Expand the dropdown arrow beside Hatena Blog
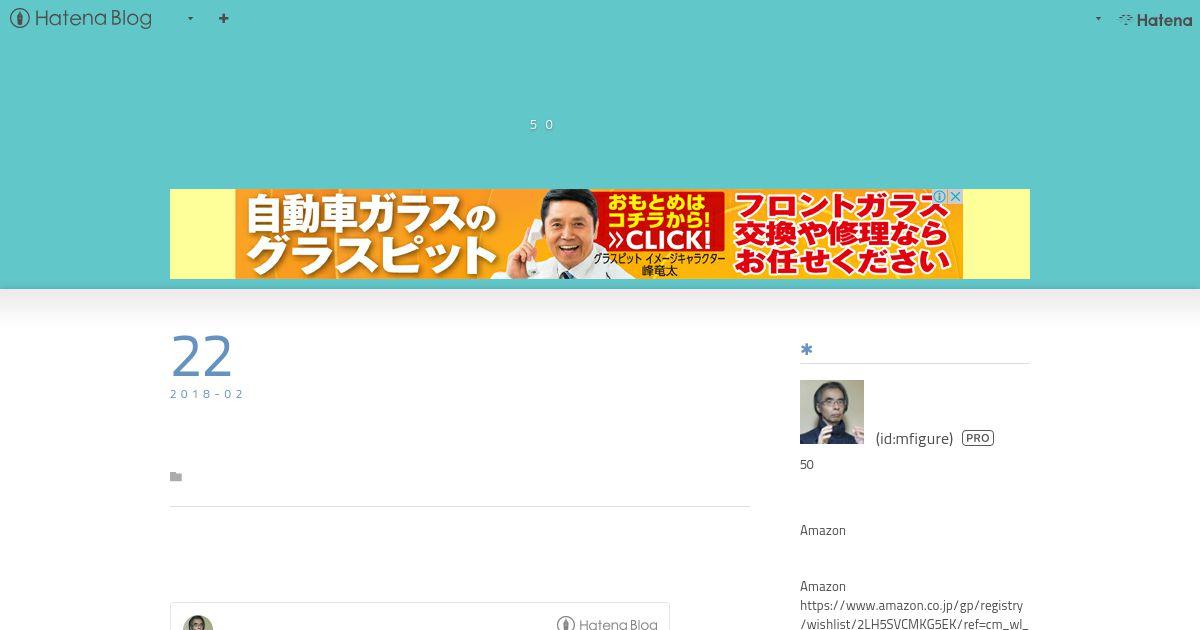The image size is (1200, 630). tap(190, 18)
